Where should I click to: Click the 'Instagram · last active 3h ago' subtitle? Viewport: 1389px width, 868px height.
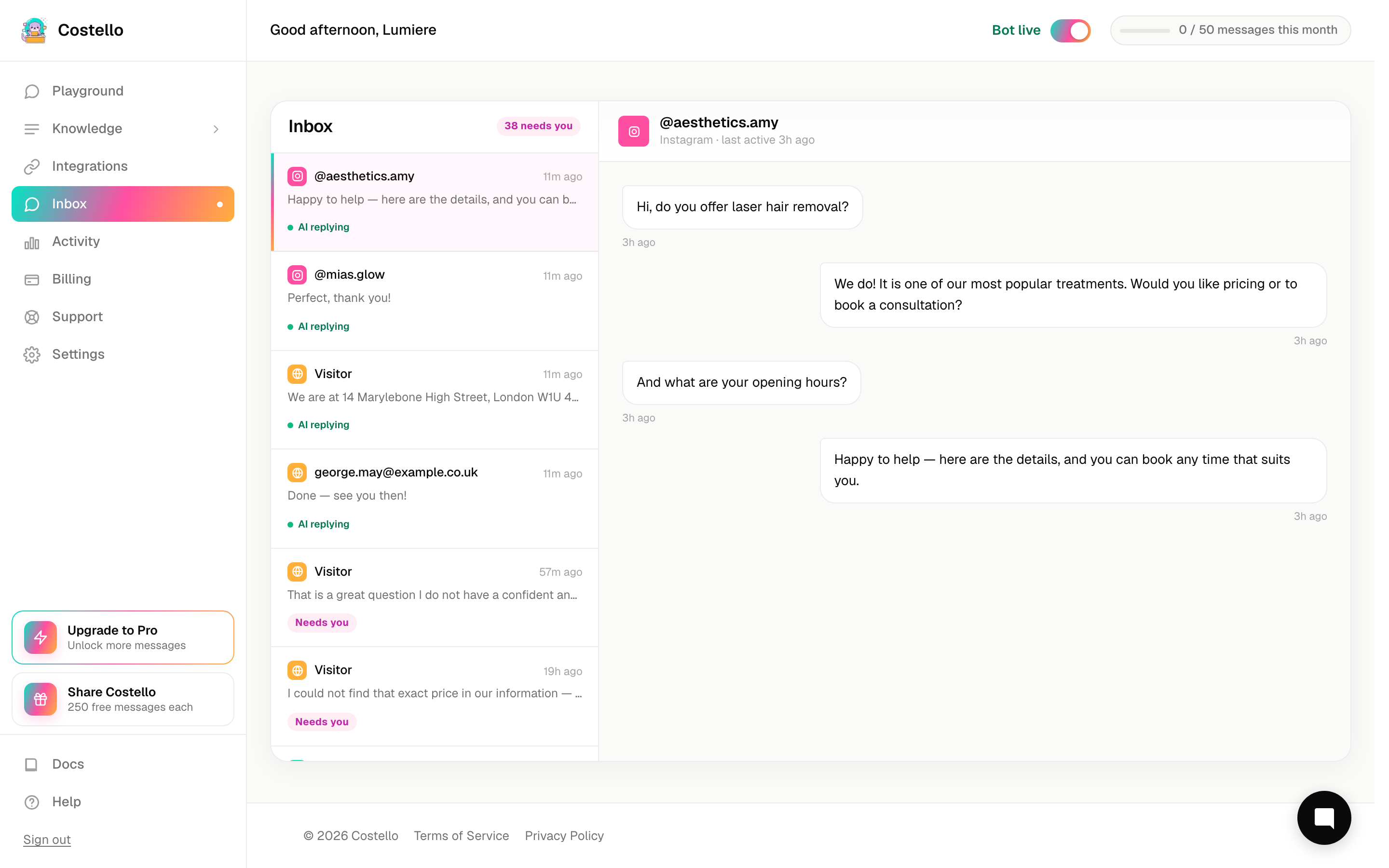[737, 140]
